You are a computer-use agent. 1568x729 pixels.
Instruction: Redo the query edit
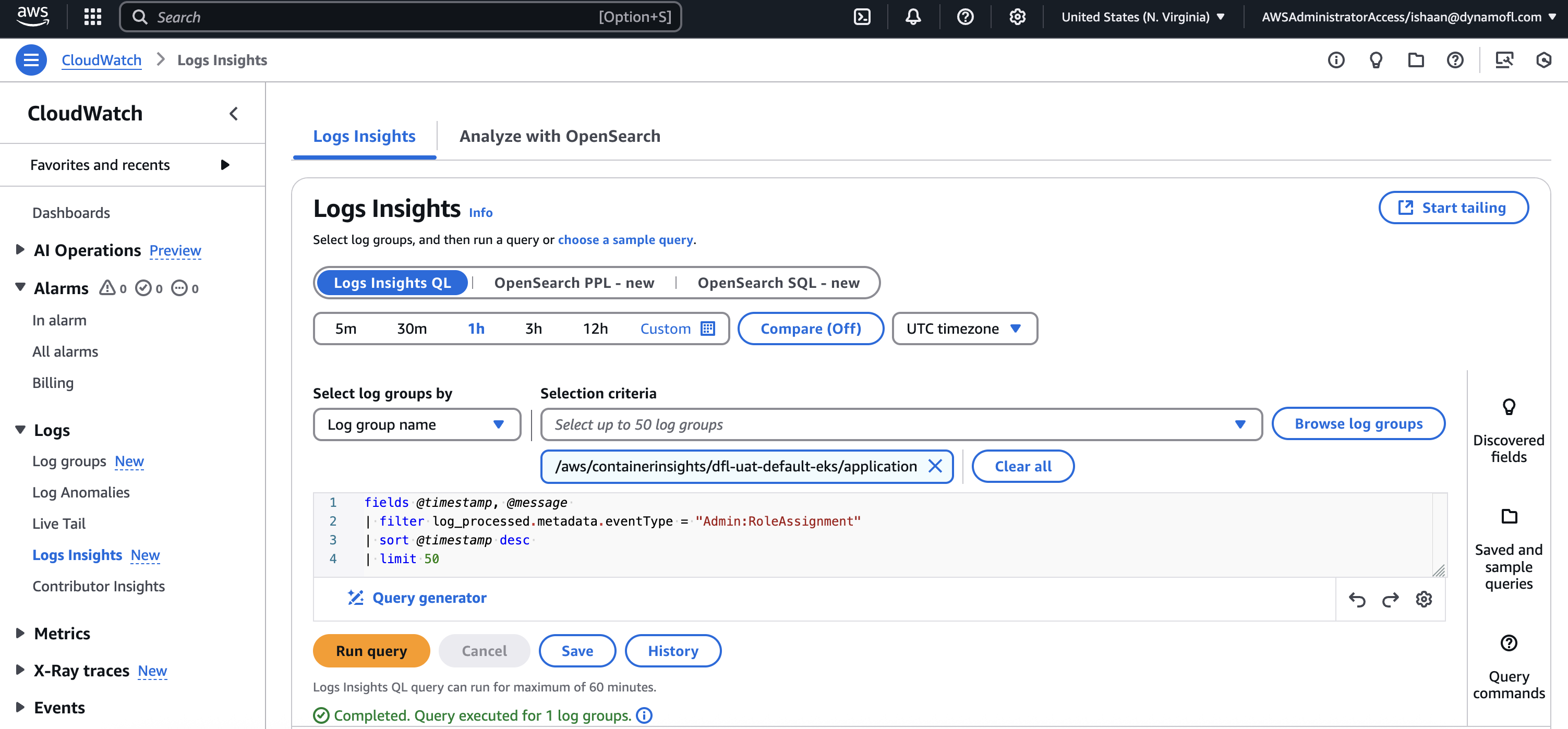pos(1390,599)
